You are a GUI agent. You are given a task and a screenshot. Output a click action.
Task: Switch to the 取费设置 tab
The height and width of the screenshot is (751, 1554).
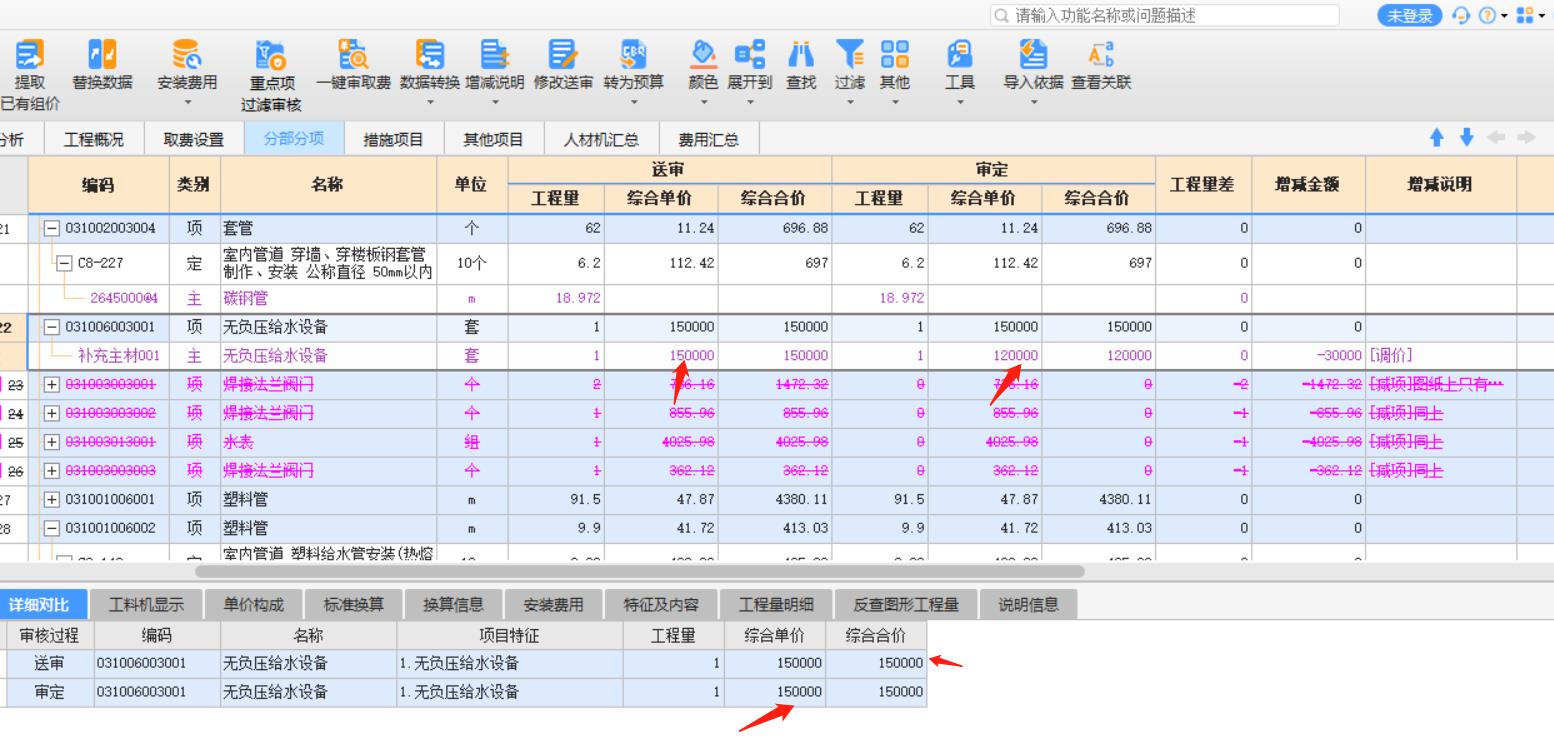(194, 140)
